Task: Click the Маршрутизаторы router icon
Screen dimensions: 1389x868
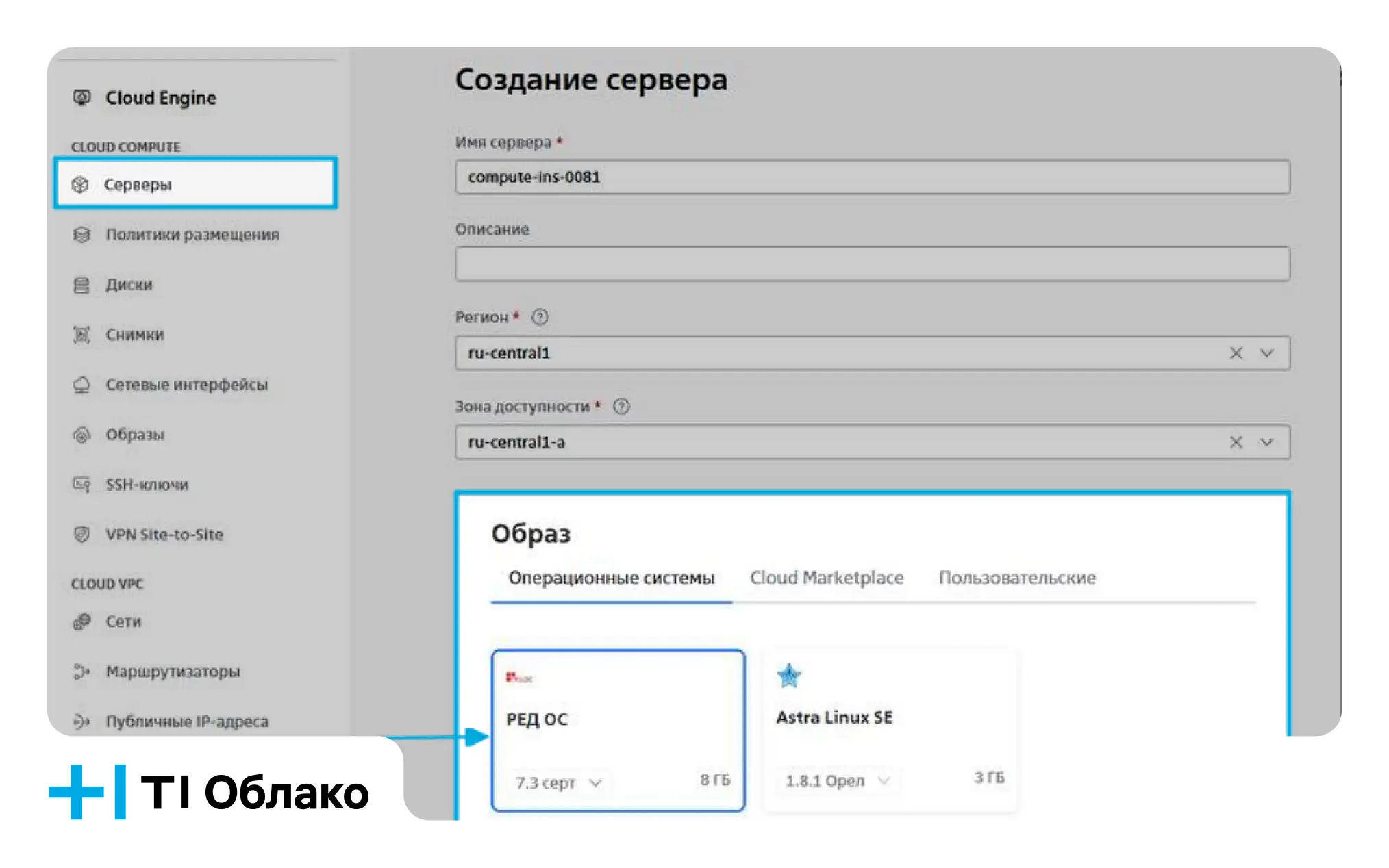Action: (82, 672)
